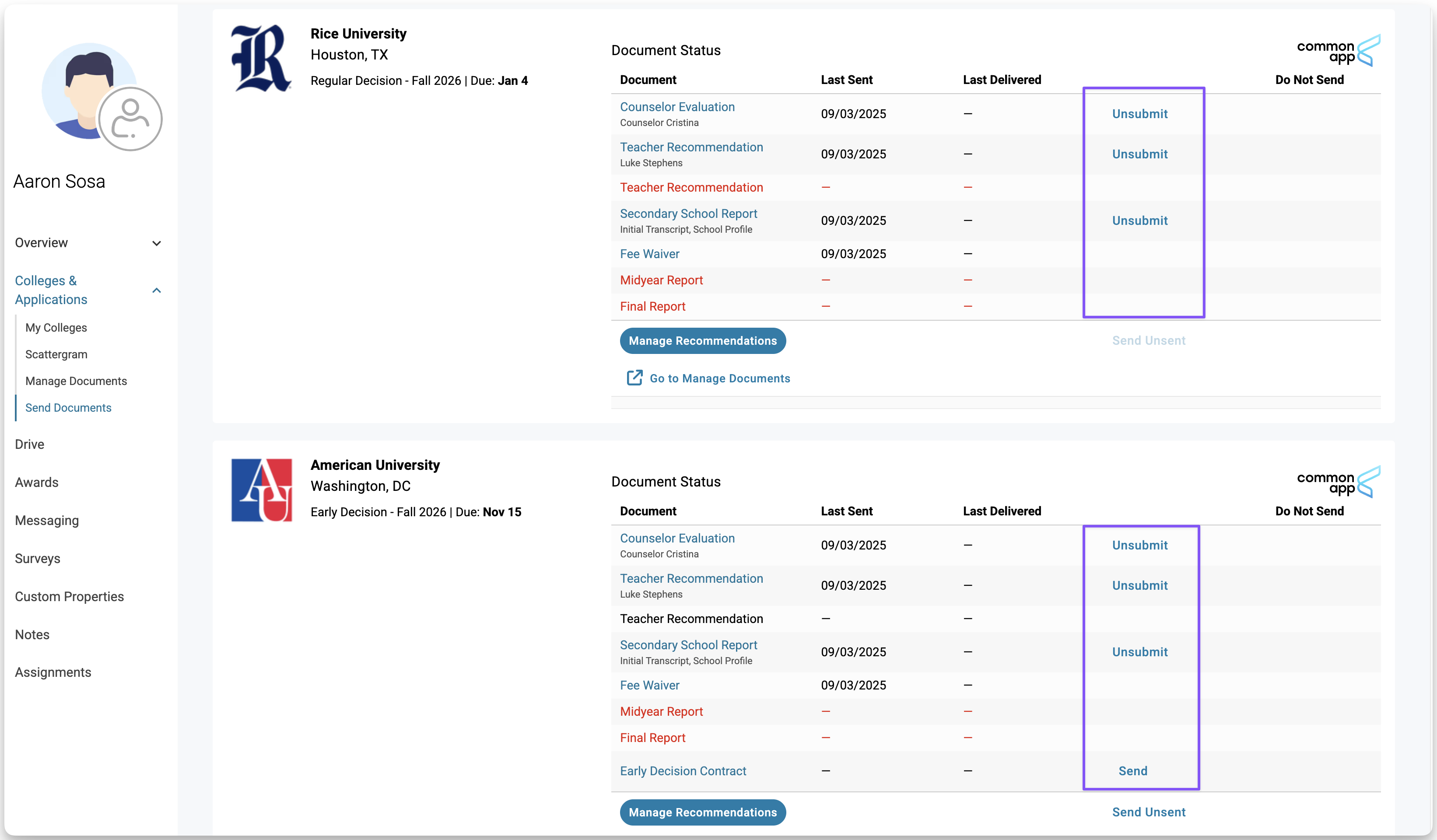Screen dimensions: 1437x840
Task: Open Manage Documents in the sidebar
Action: click(x=76, y=381)
